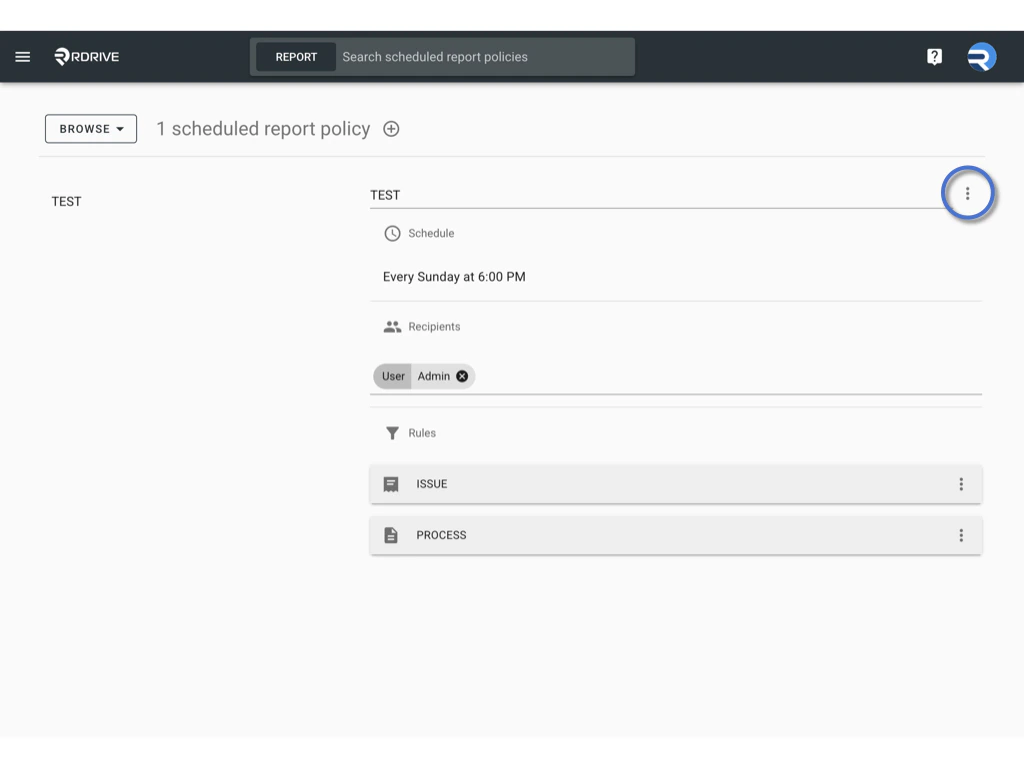The height and width of the screenshot is (768, 1024).
Task: Remove the Admin recipient chip
Action: coord(461,376)
